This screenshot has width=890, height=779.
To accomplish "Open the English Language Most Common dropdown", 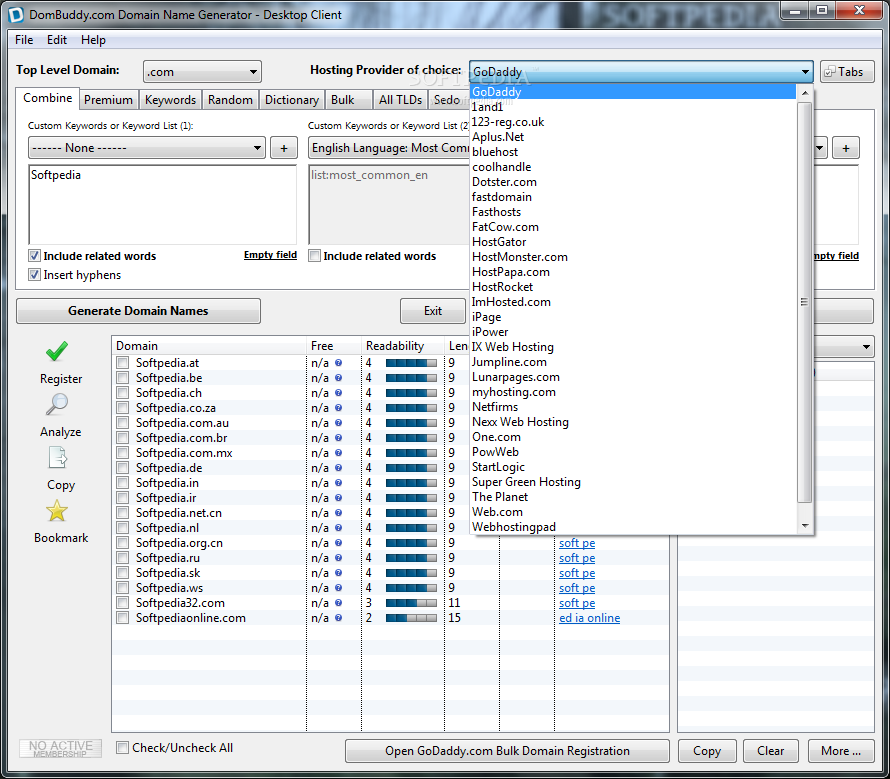I will [x=389, y=148].
